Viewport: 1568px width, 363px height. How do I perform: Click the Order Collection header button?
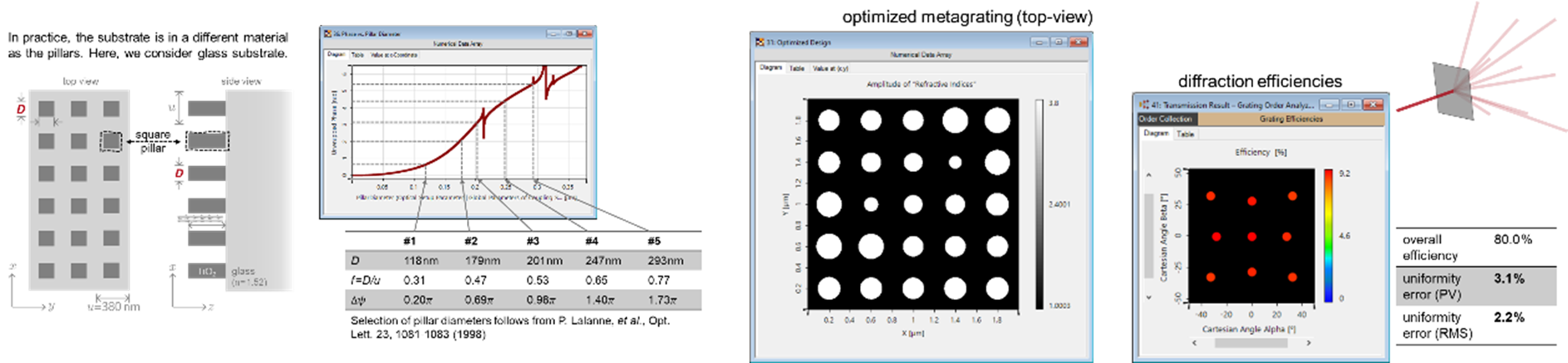[1165, 119]
